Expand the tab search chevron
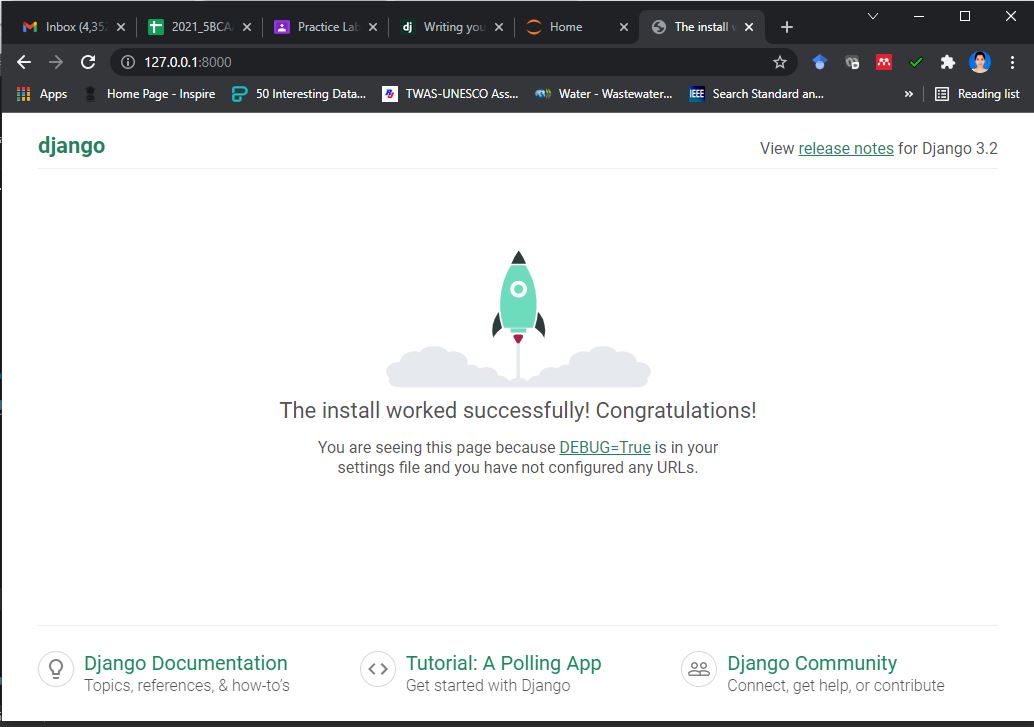Viewport: 1034px width, 727px height. coord(872,16)
